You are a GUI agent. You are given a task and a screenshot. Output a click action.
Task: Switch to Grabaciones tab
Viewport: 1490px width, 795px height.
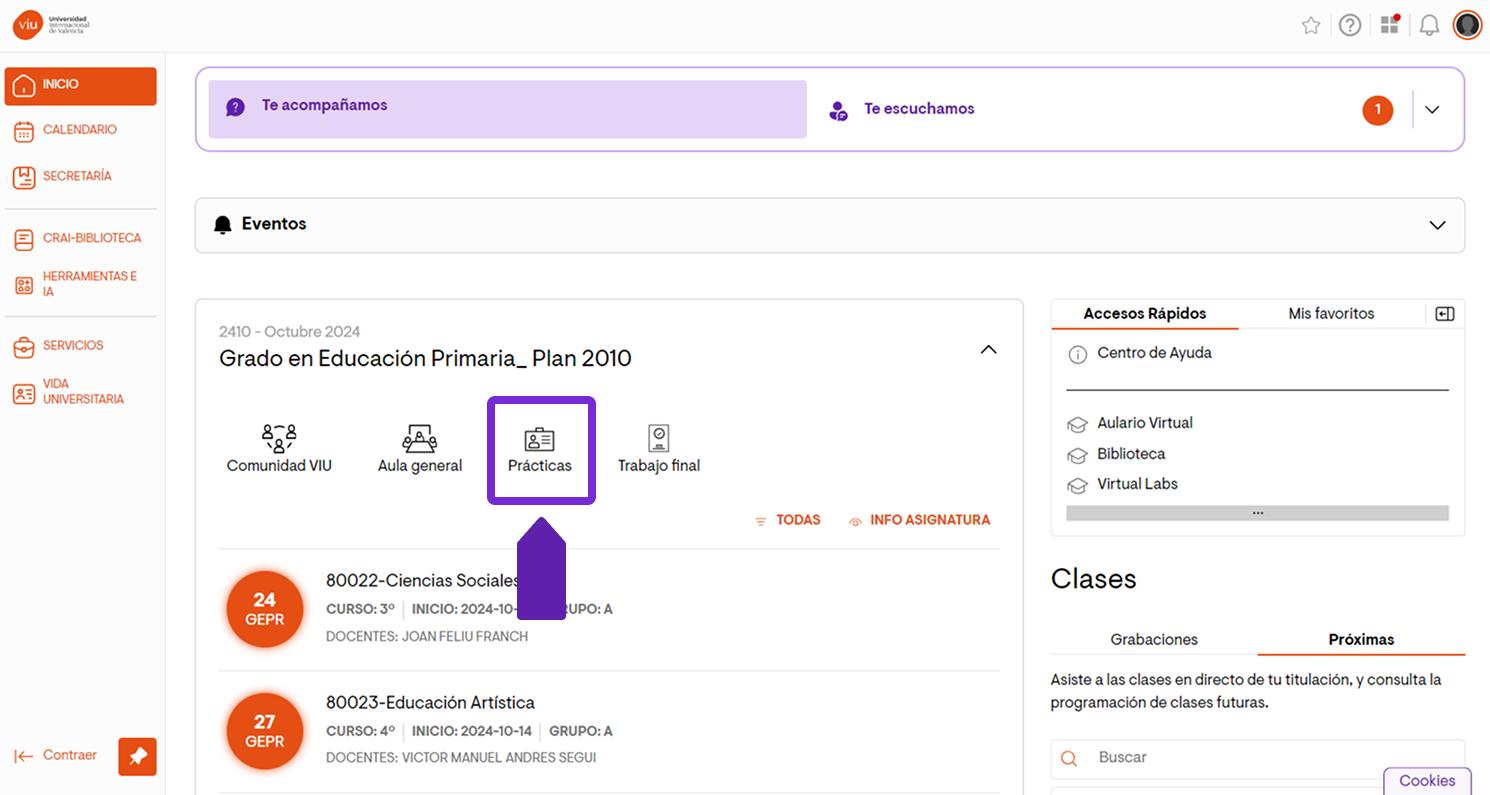point(1154,639)
